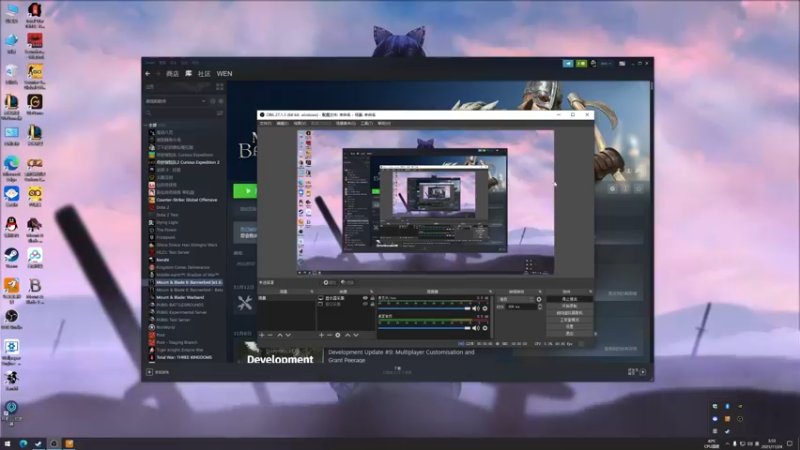800x450 pixels.
Task: Open Steam games and software filter dropdown
Action: point(176,101)
